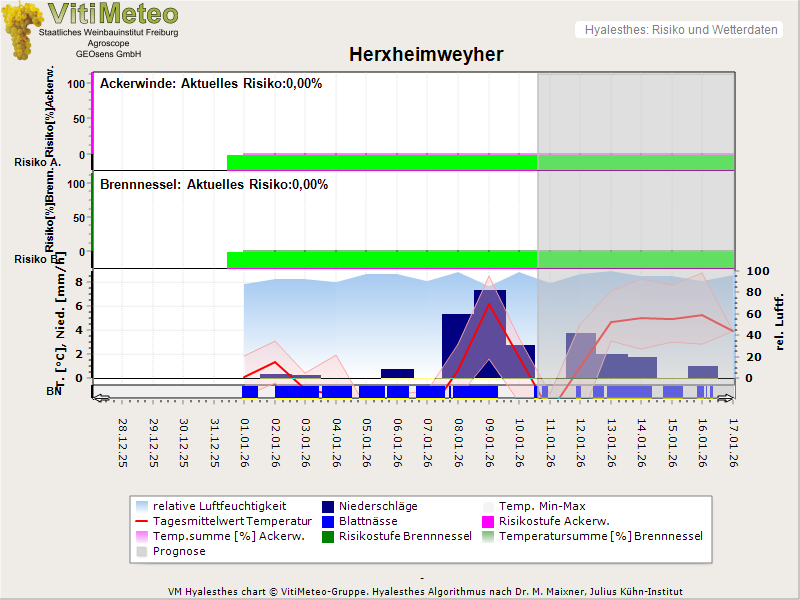Click the red Tagesmittelwert Temperatur legend line

click(143, 521)
